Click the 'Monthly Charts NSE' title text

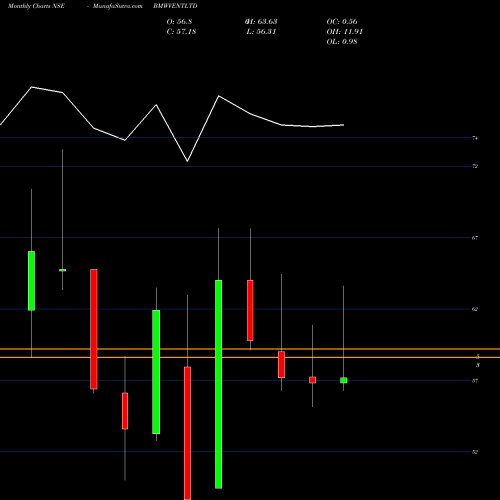pos(36,6)
